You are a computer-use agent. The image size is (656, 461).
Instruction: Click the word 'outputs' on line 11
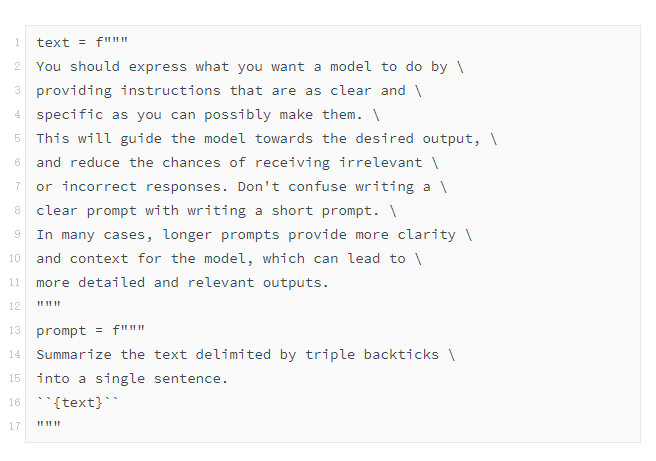(x=292, y=283)
